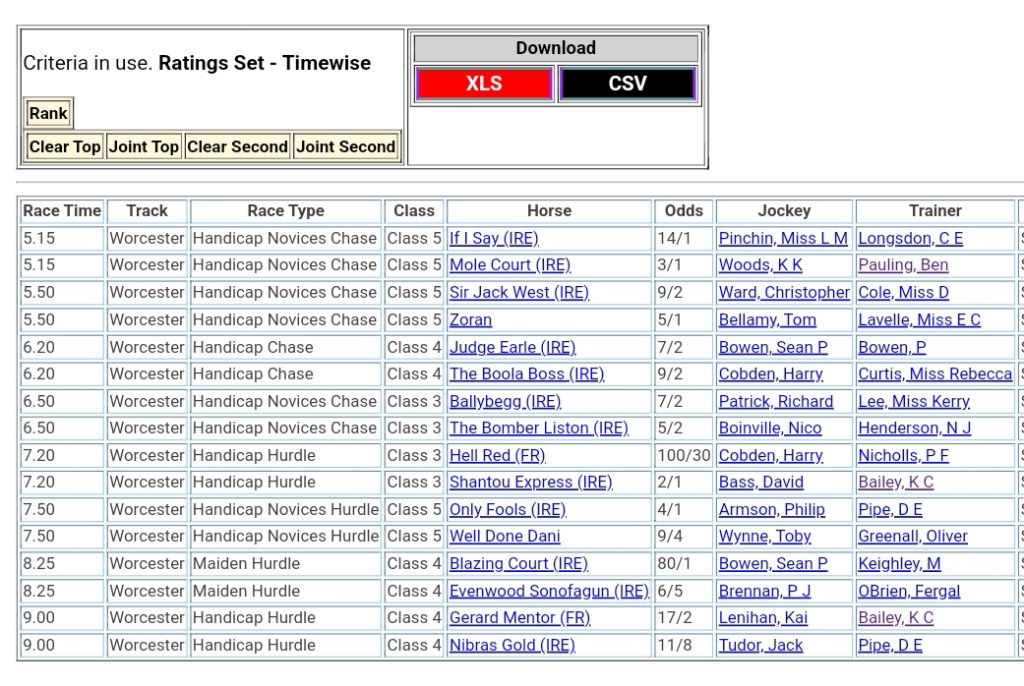Open Sir Jack West (IRE) link
Screen dimensions: 1024x686
click(519, 292)
